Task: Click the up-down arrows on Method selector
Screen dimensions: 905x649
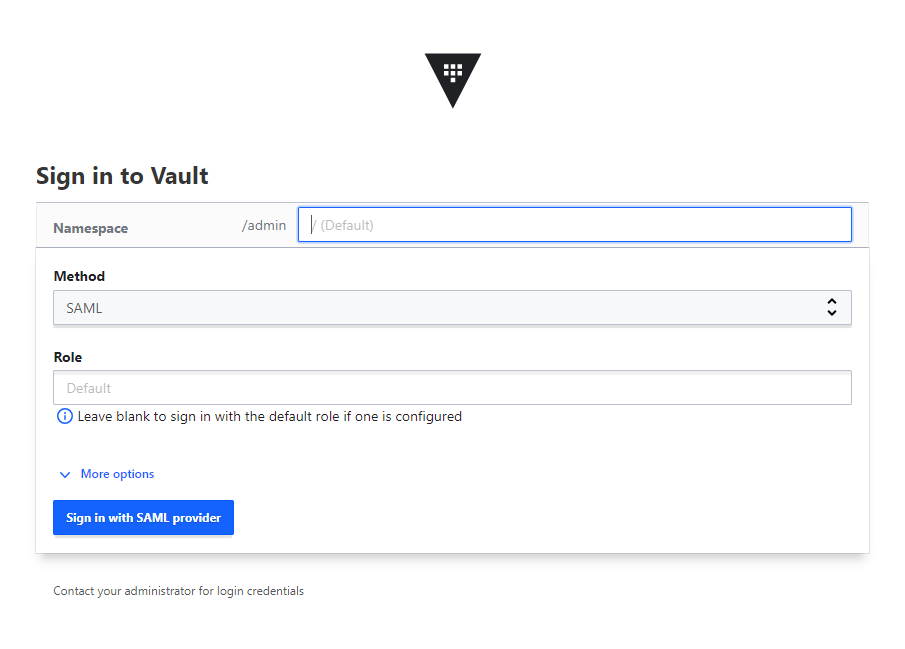Action: (x=831, y=308)
